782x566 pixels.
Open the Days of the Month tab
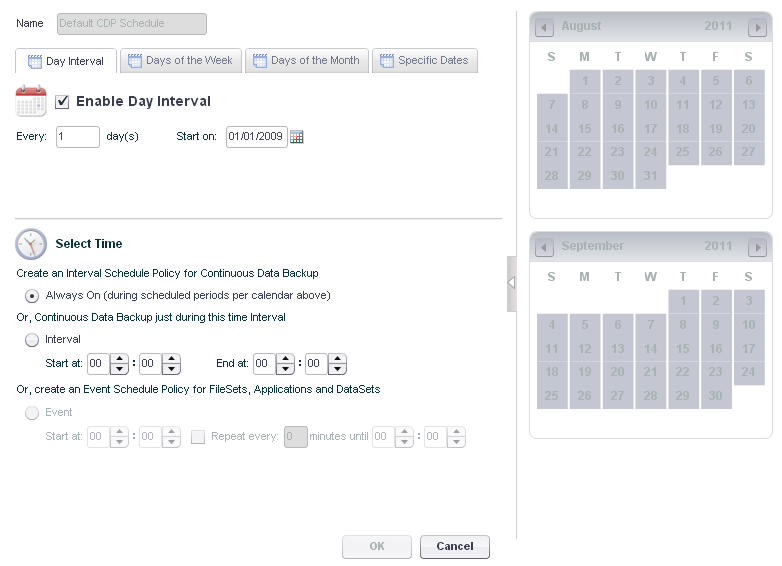[307, 60]
